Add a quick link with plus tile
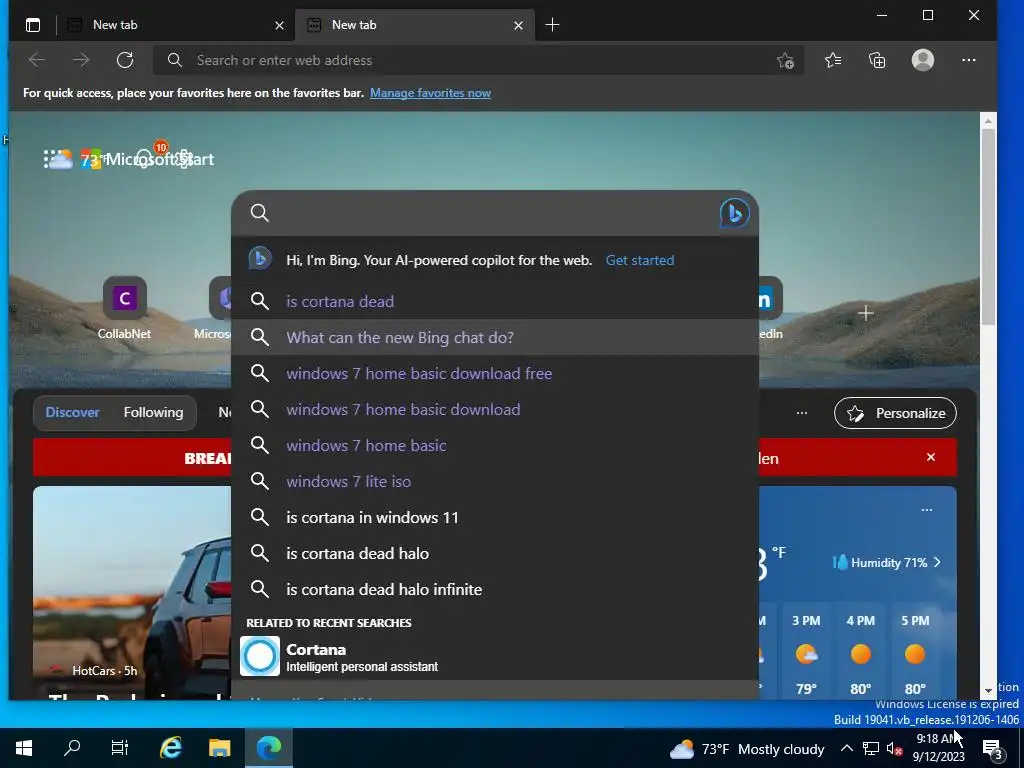1024x768 pixels. [865, 313]
